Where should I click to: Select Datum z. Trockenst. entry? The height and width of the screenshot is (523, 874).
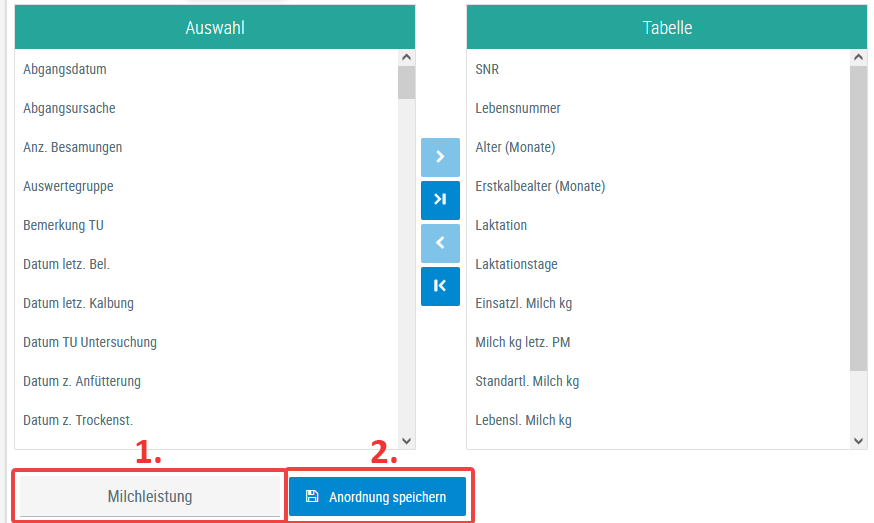click(78, 421)
